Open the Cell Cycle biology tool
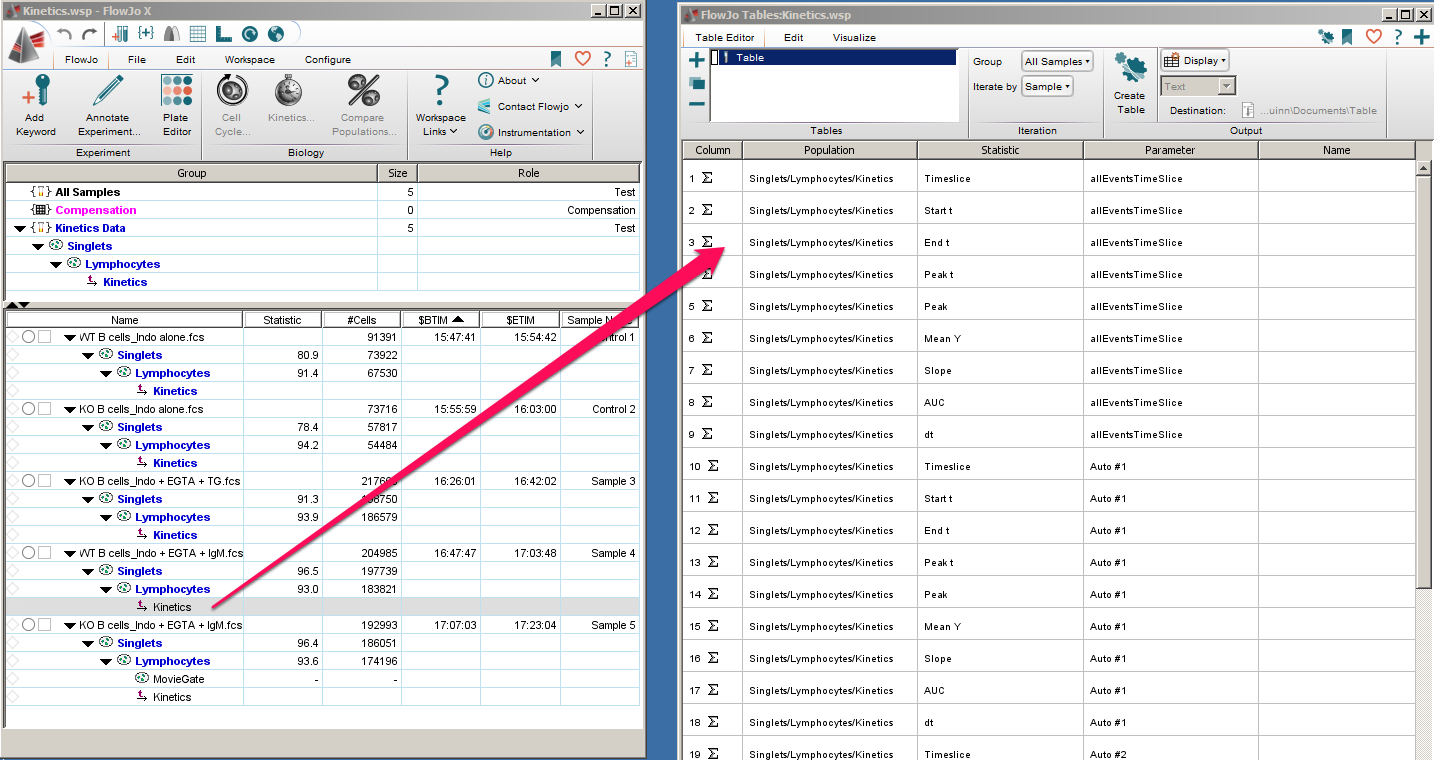 (x=232, y=106)
